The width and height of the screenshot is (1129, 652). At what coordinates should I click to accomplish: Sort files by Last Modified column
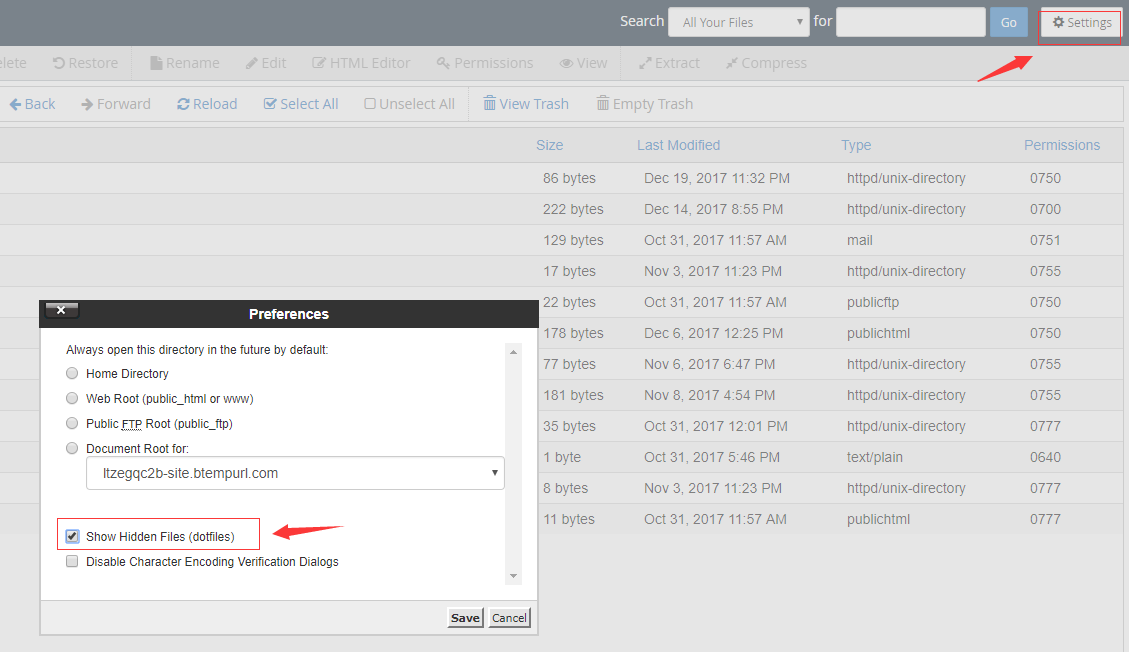coord(678,145)
